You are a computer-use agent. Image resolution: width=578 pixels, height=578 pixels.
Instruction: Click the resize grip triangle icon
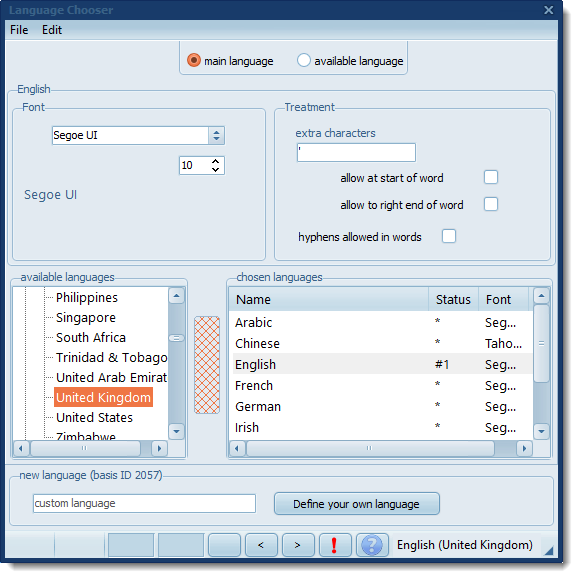(549, 550)
